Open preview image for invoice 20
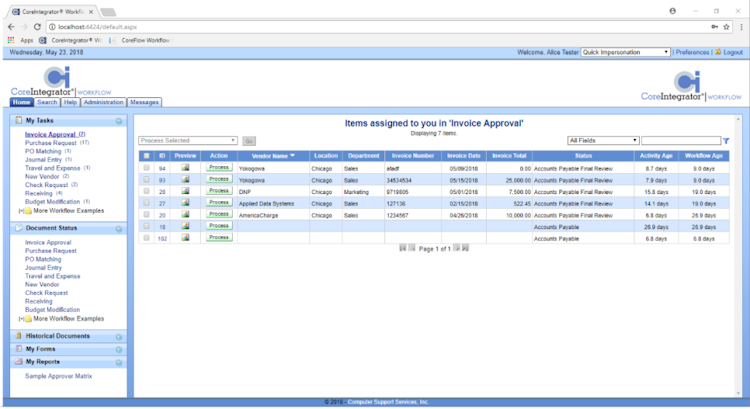Screen dimensions: 750x409 coord(185,214)
